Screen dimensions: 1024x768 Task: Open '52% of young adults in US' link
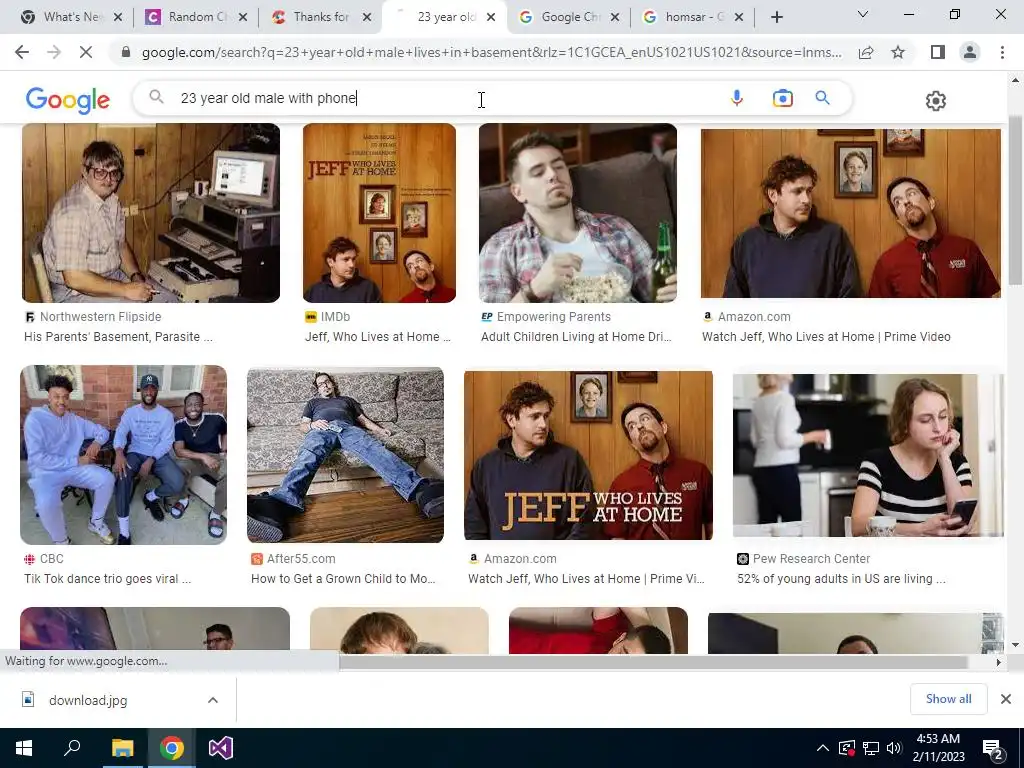click(x=841, y=579)
